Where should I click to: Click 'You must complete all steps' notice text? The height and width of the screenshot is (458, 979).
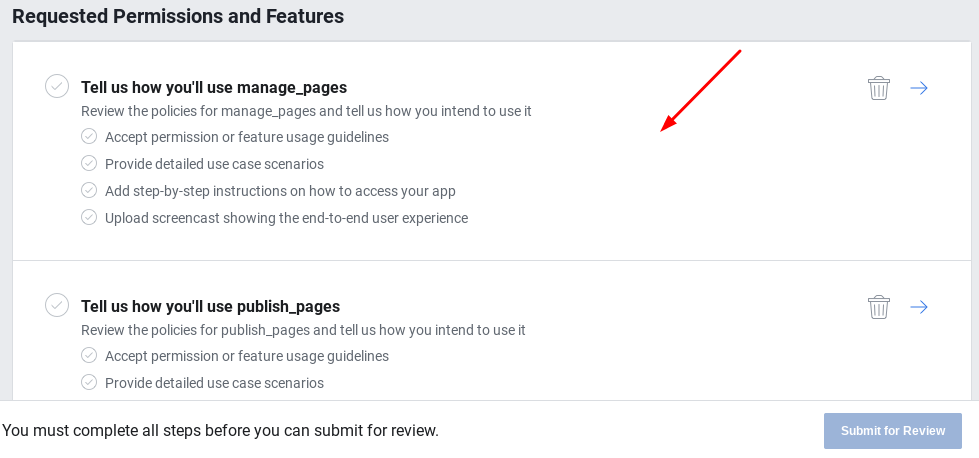(x=220, y=431)
